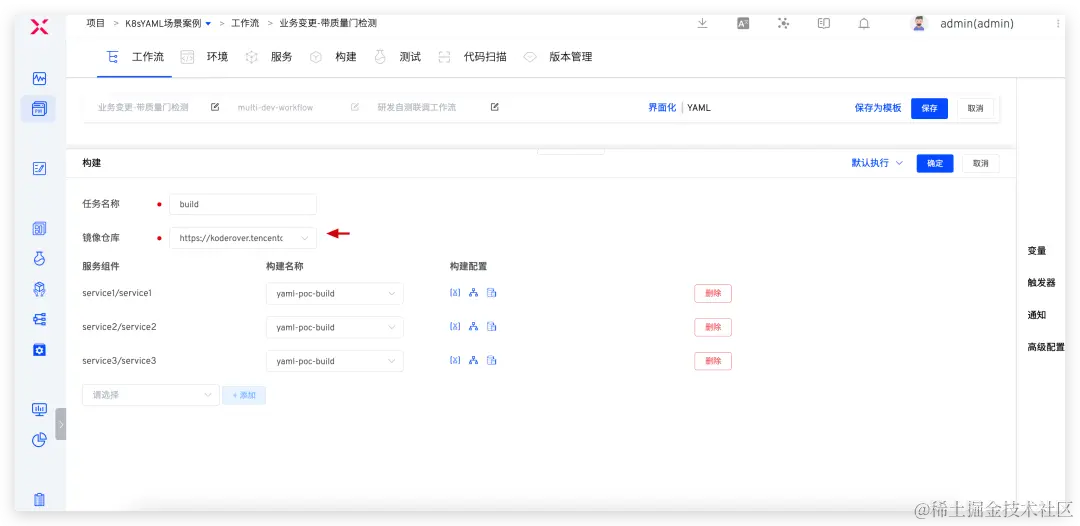The image size is (1080, 526).
Task: Open the documentation book icon
Action: click(x=823, y=23)
